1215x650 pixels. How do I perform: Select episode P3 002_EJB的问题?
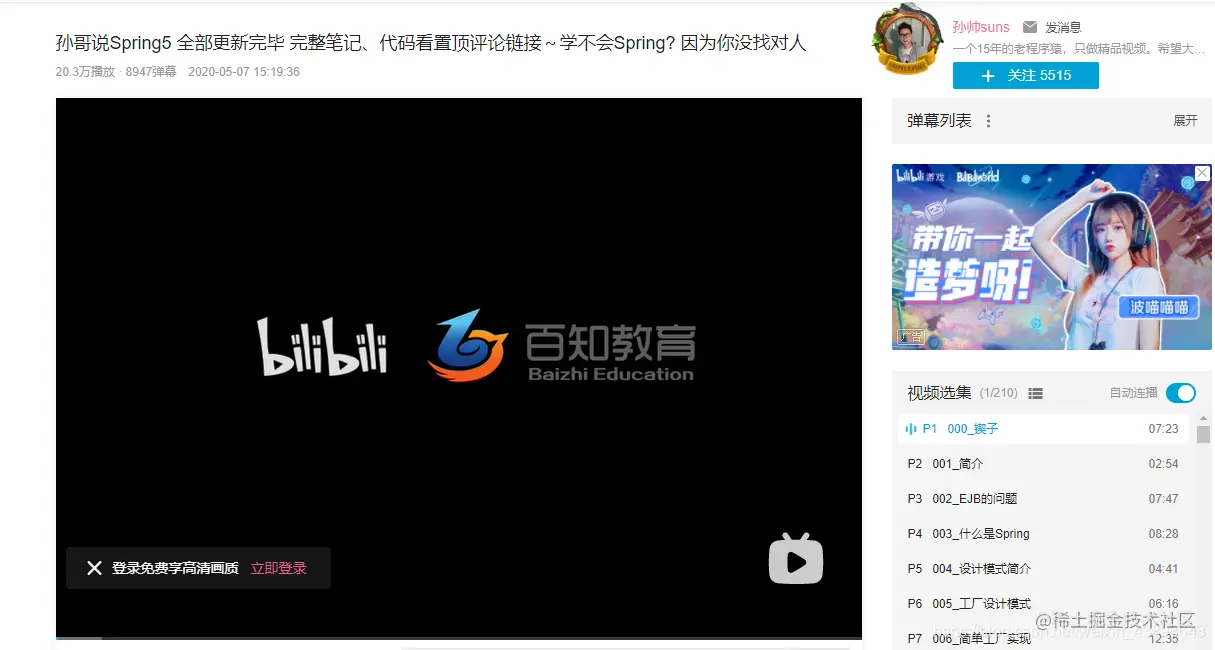click(x=1043, y=499)
